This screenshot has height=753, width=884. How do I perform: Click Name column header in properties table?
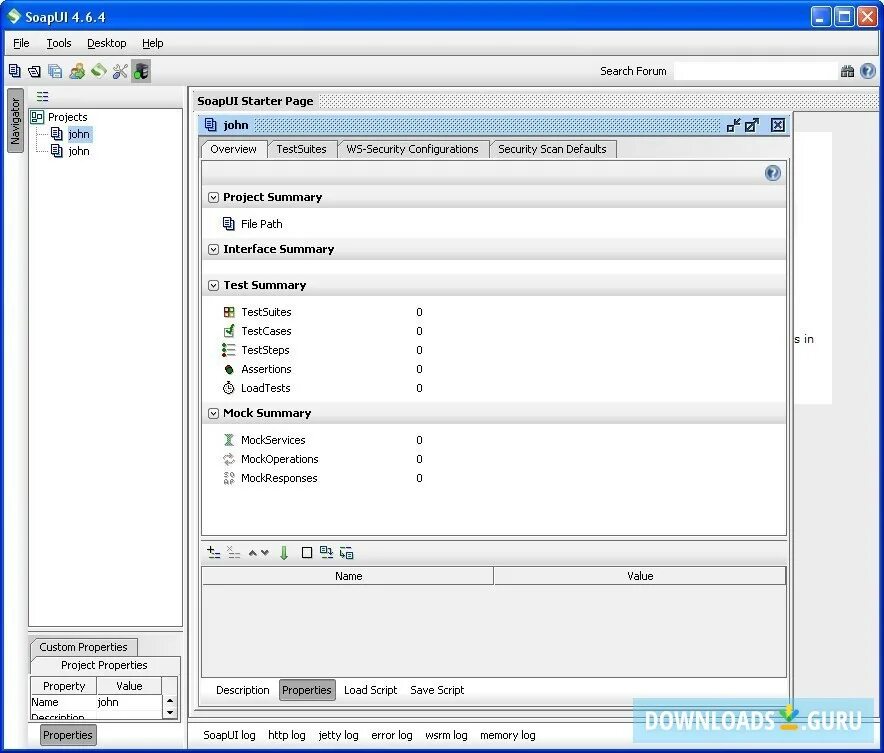348,576
